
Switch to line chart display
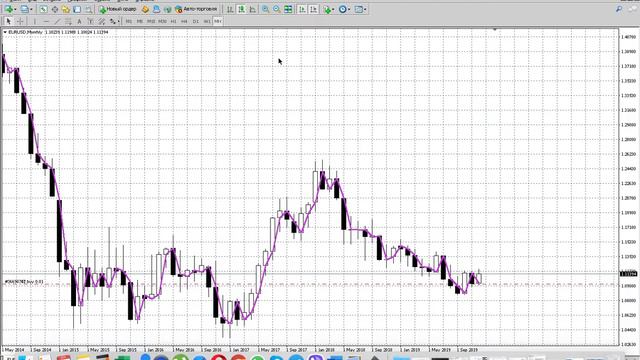(253, 9)
